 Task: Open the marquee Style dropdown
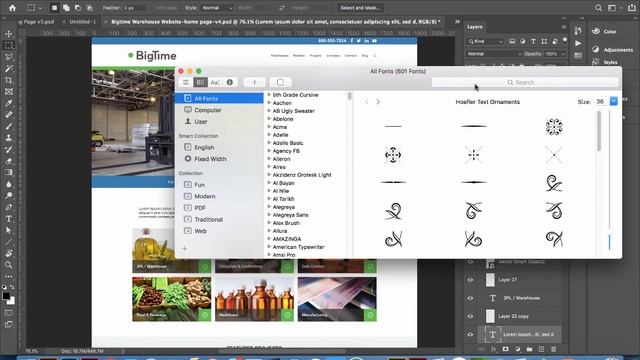coord(216,8)
